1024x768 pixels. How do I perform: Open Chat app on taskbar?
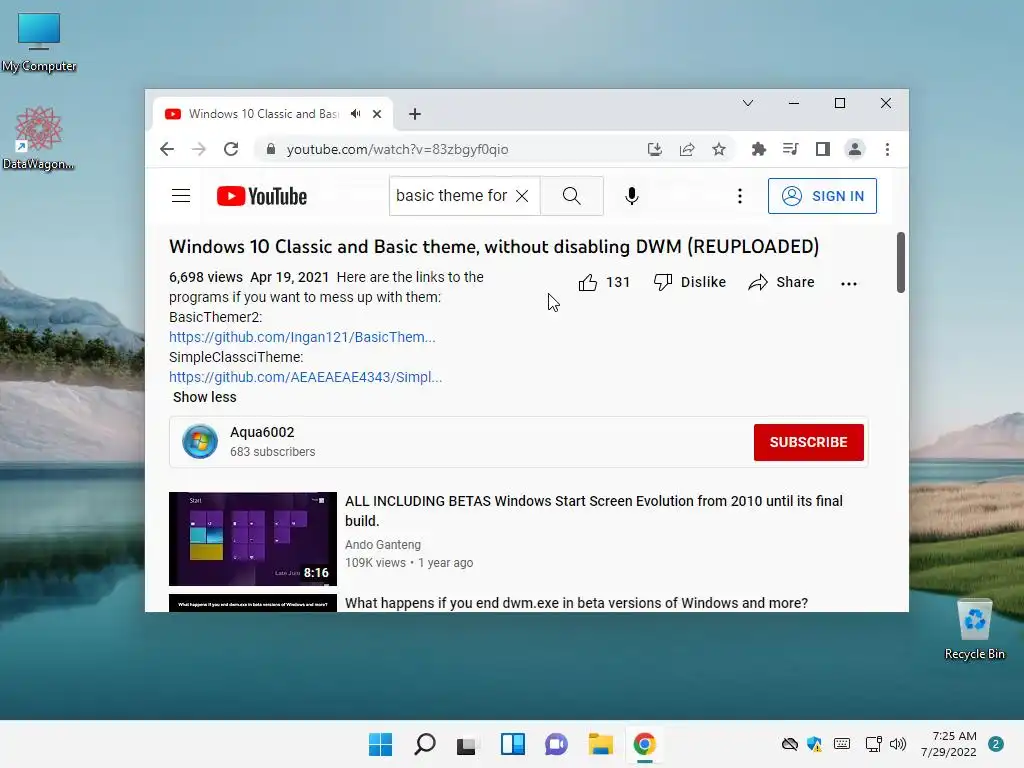coord(556,744)
